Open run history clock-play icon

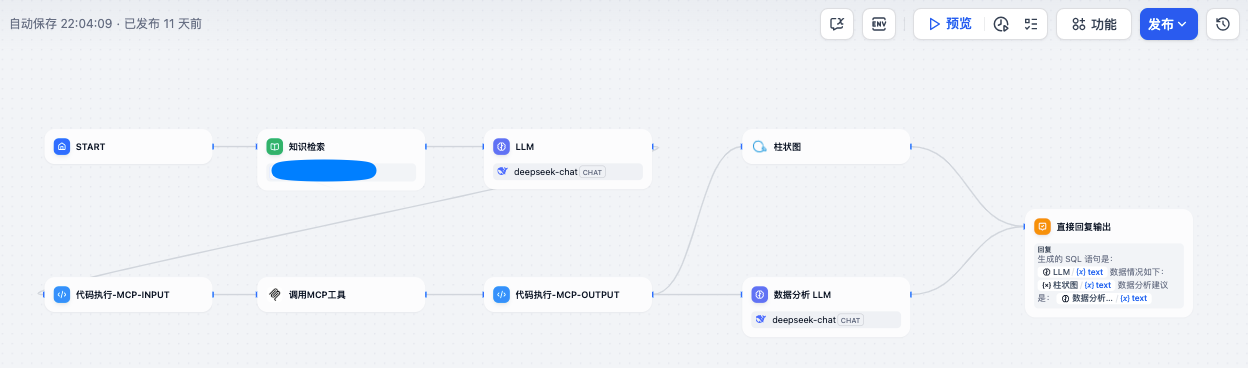pos(1001,24)
